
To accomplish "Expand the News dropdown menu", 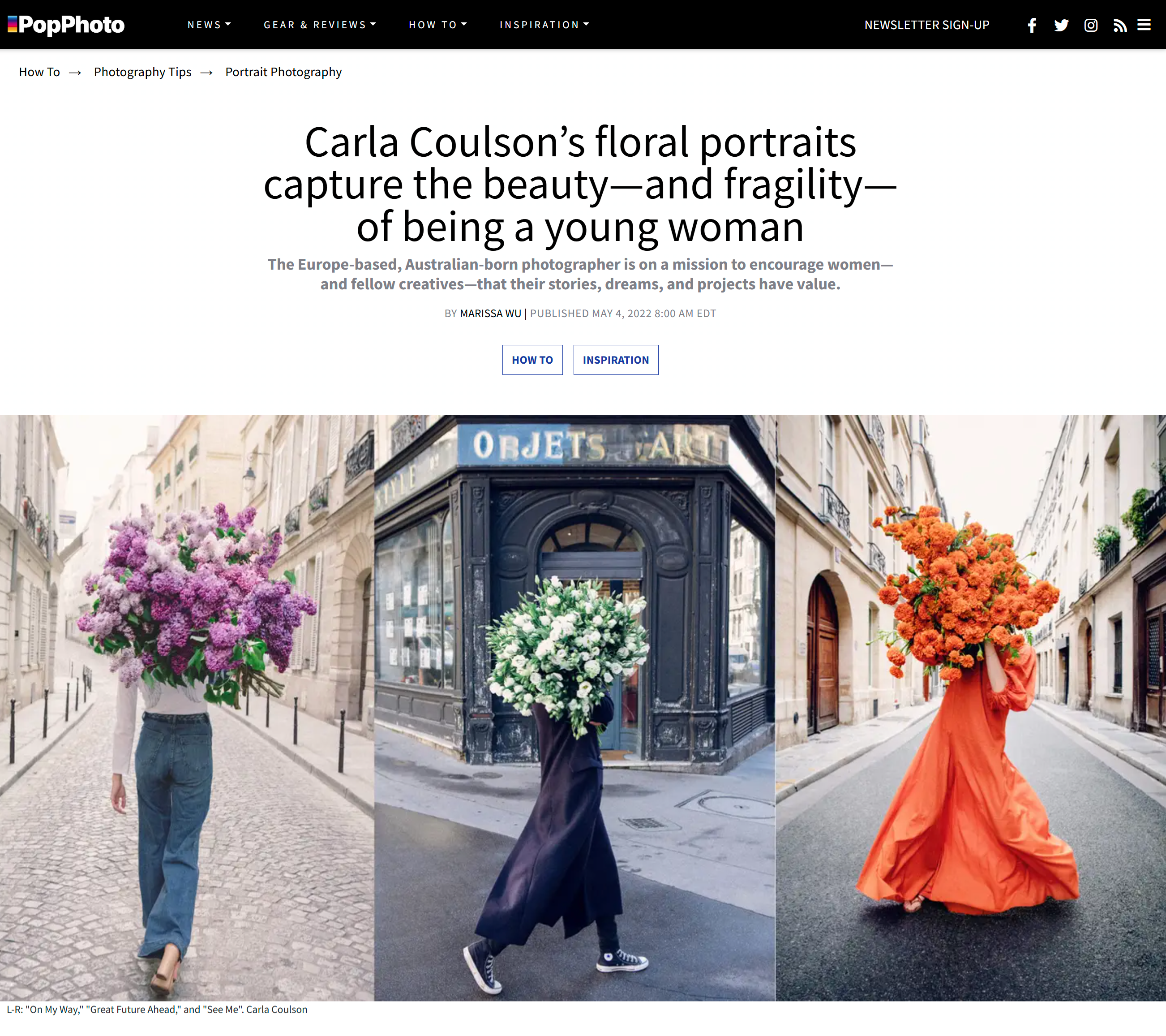I will coord(209,25).
